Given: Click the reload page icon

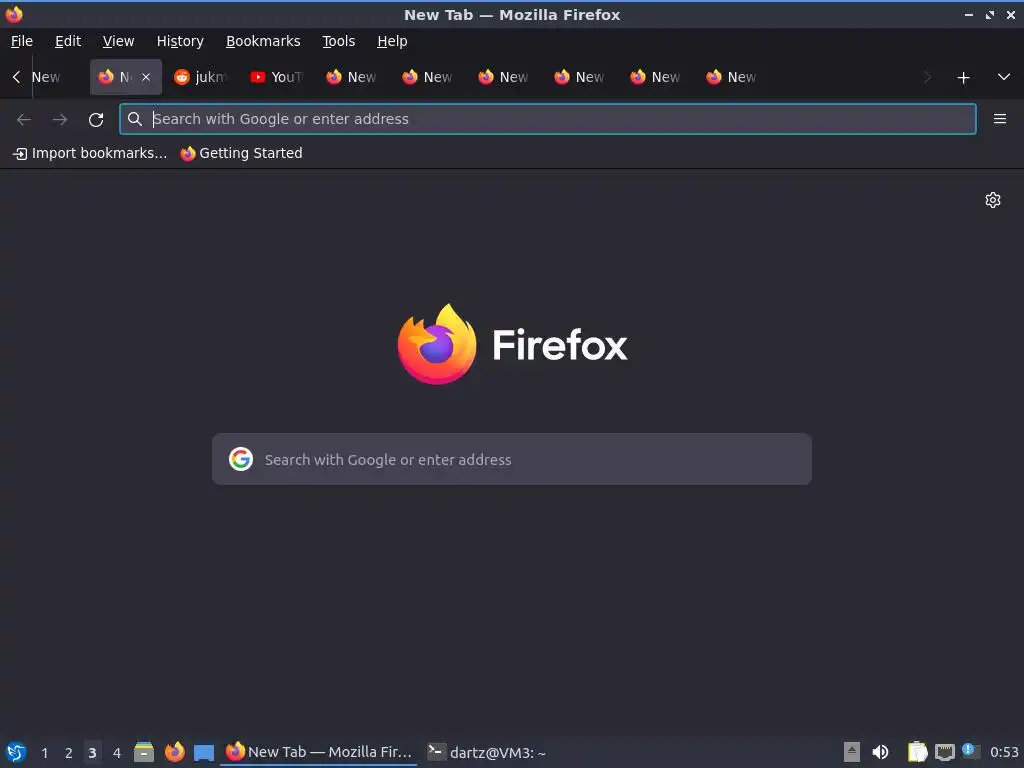Looking at the screenshot, I should [96, 120].
